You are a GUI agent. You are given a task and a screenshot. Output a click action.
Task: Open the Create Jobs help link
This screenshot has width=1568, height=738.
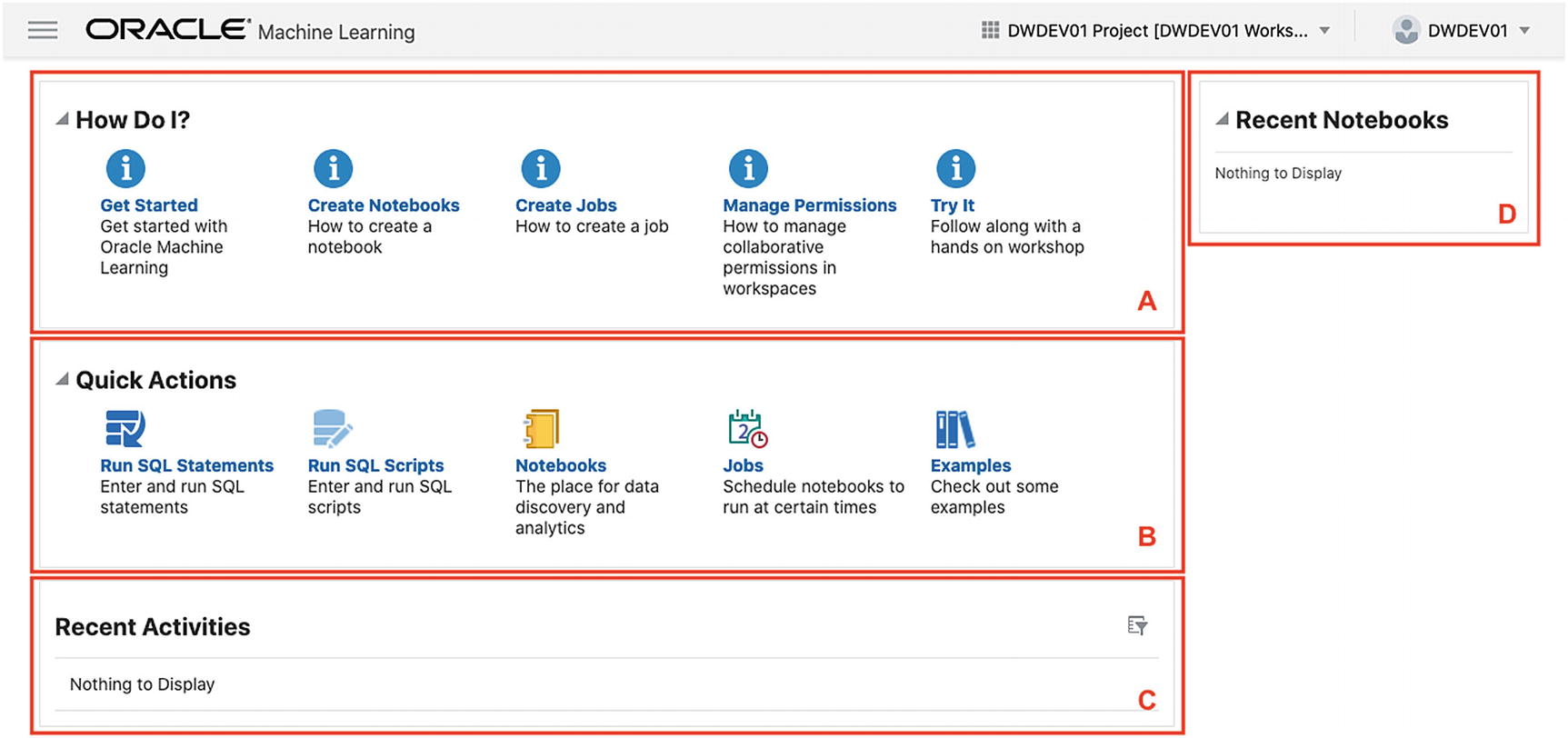[566, 205]
